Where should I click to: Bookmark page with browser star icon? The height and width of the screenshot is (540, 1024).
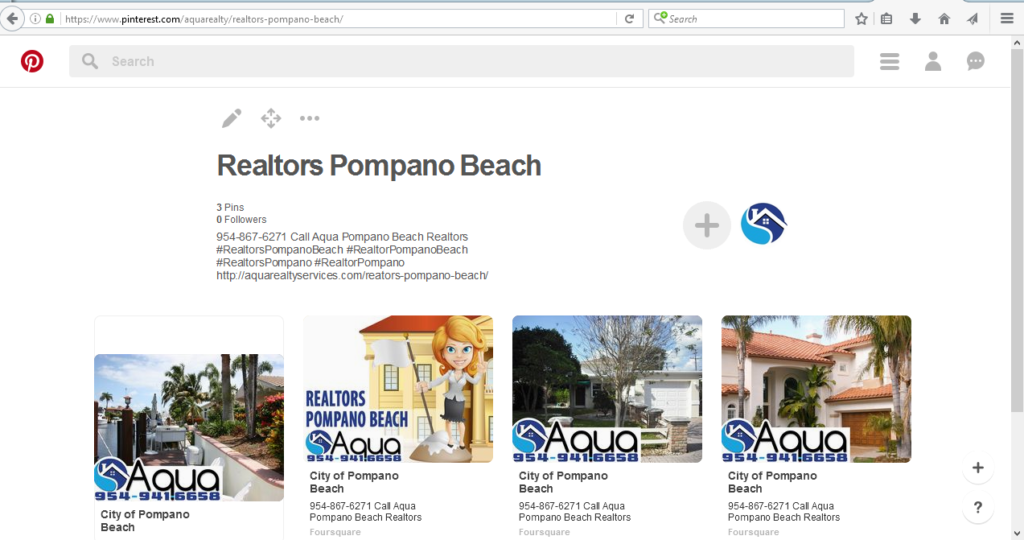(861, 19)
